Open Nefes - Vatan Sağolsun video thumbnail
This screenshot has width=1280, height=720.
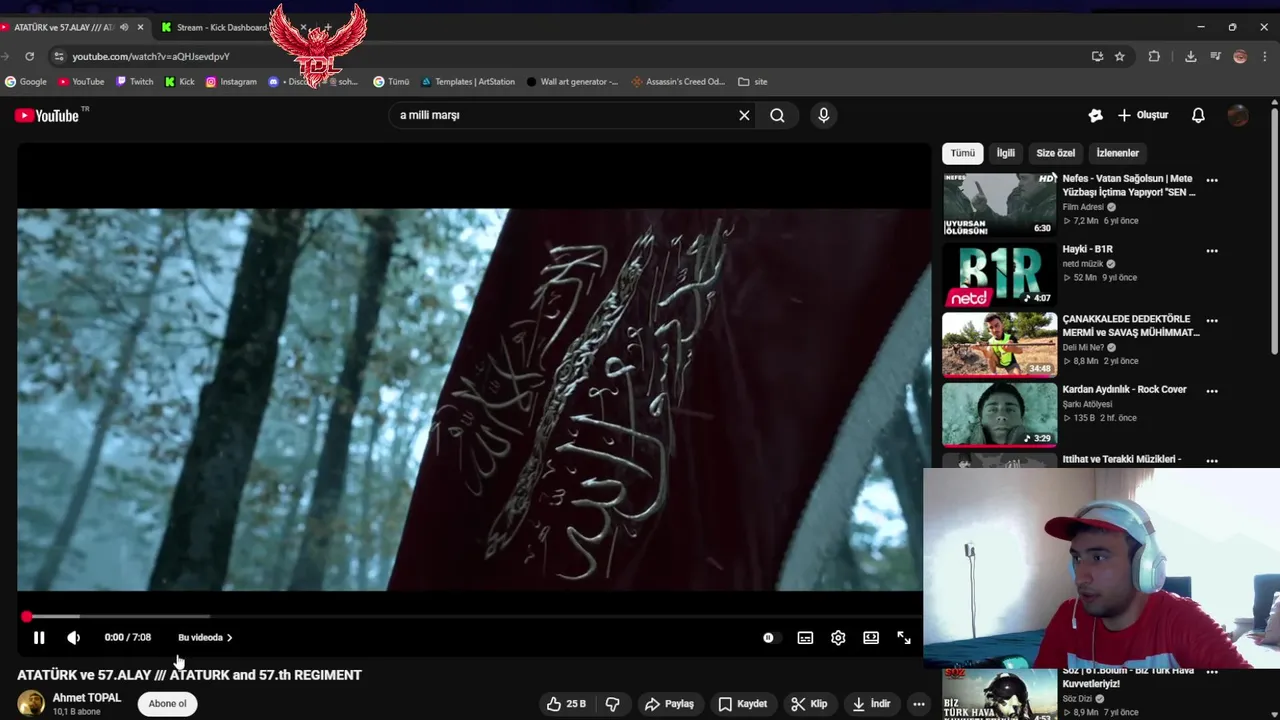click(999, 204)
